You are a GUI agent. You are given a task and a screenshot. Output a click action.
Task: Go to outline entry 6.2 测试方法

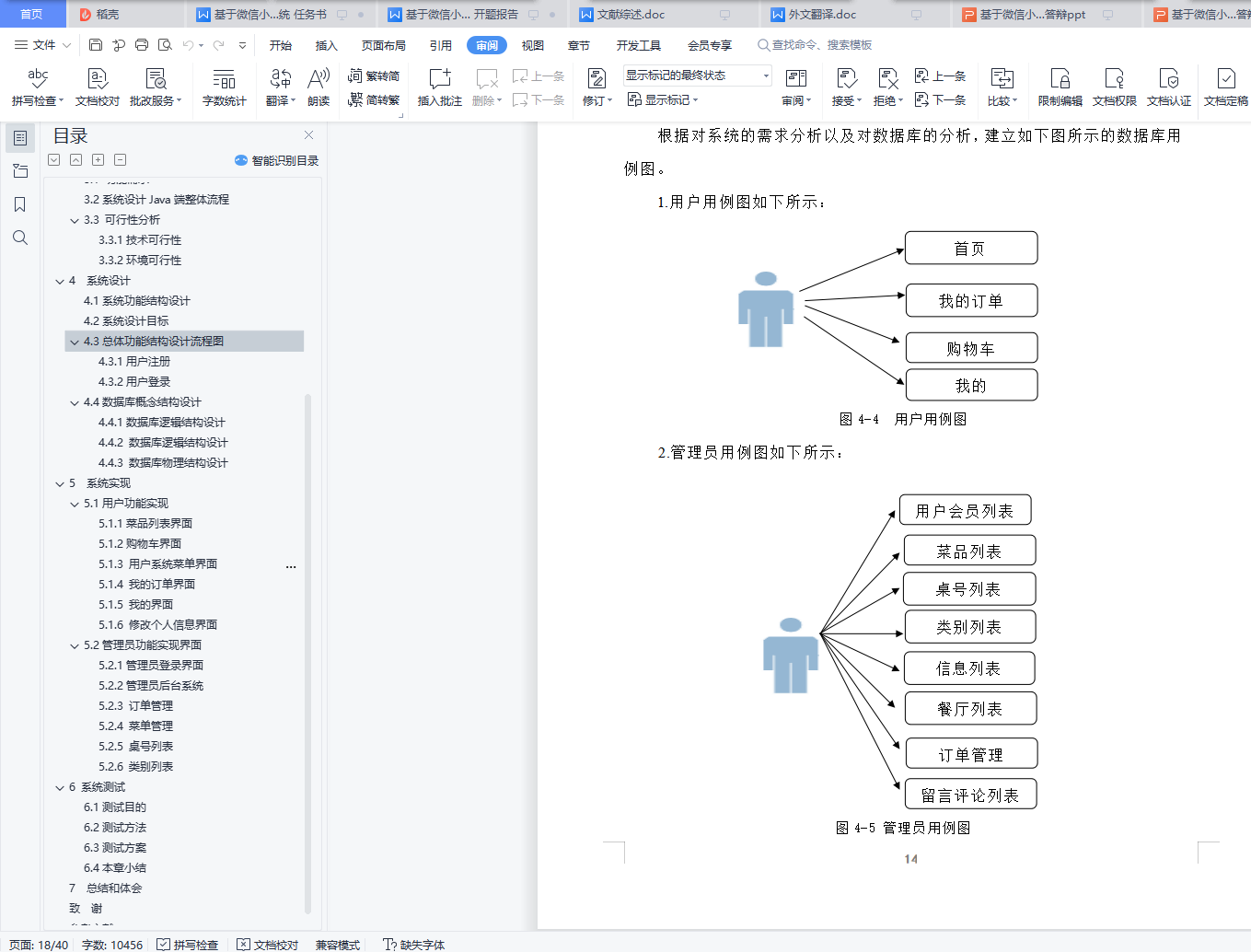[115, 828]
